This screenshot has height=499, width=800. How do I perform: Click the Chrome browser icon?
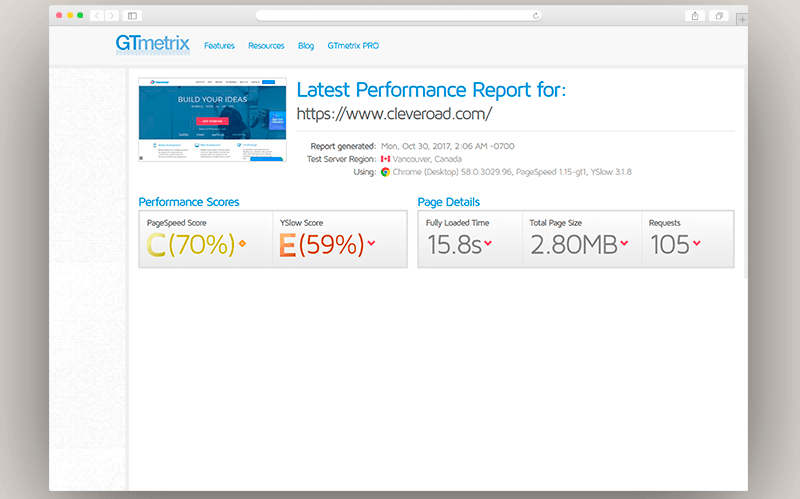[385, 172]
